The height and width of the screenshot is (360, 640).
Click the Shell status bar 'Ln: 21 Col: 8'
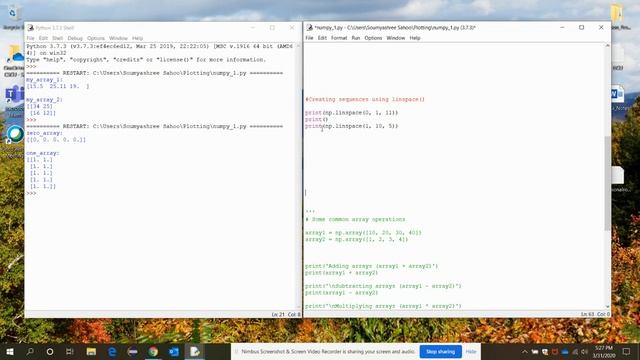pyautogui.click(x=286, y=314)
